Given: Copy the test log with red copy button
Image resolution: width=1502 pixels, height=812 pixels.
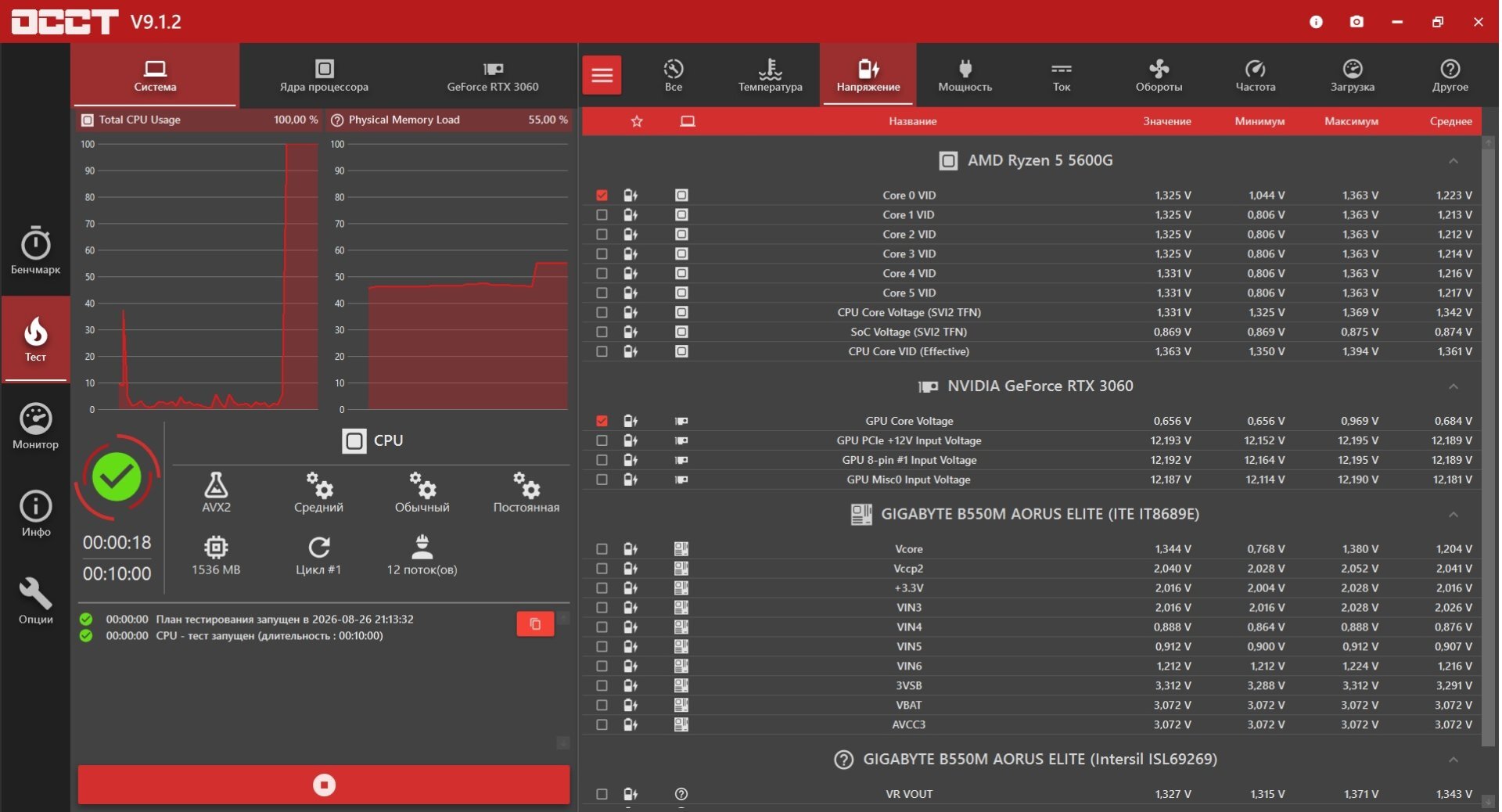Looking at the screenshot, I should pyautogui.click(x=535, y=623).
